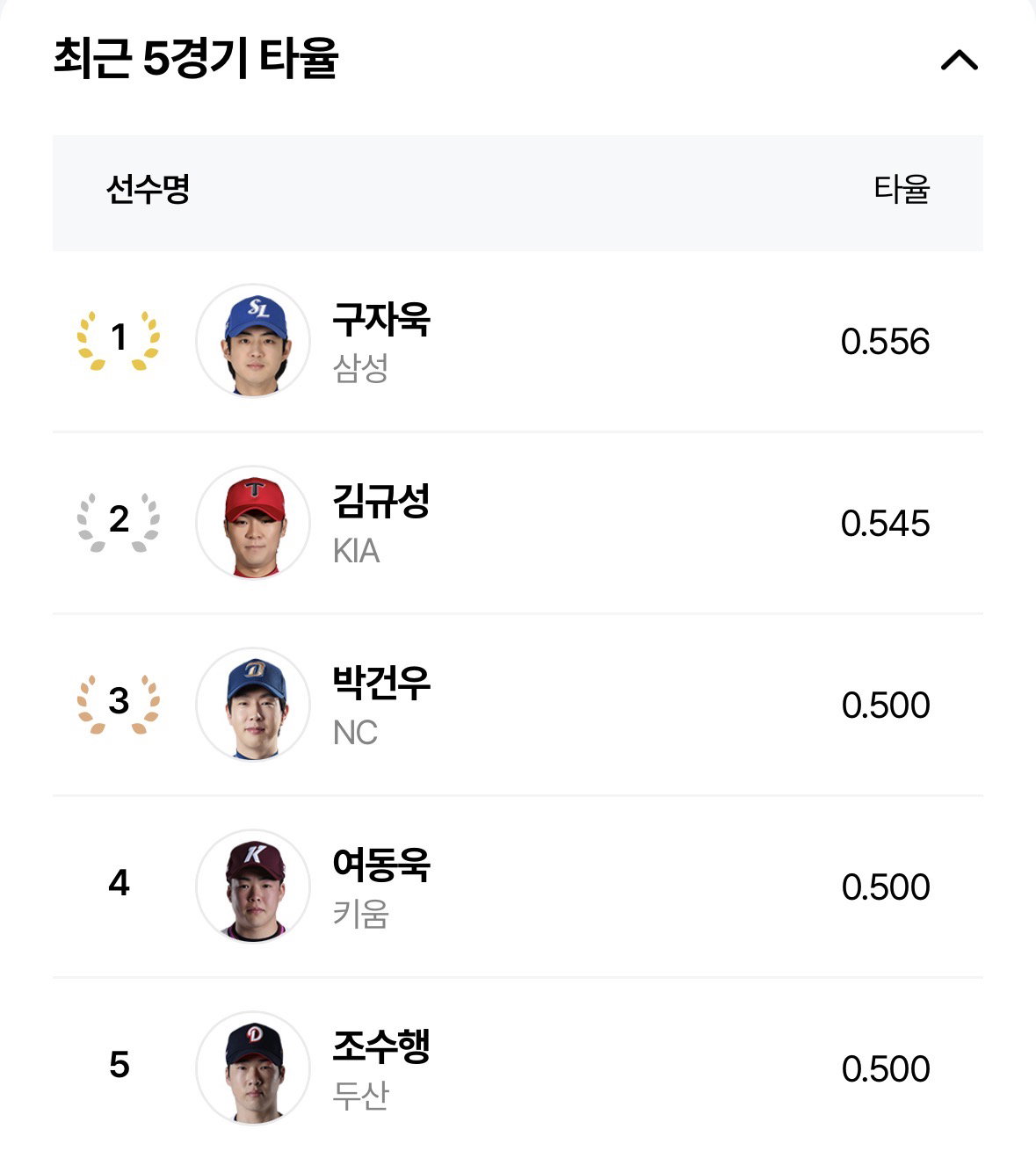Image resolution: width=1036 pixels, height=1151 pixels.
Task: Select the 김규성 player name
Action: point(381,501)
